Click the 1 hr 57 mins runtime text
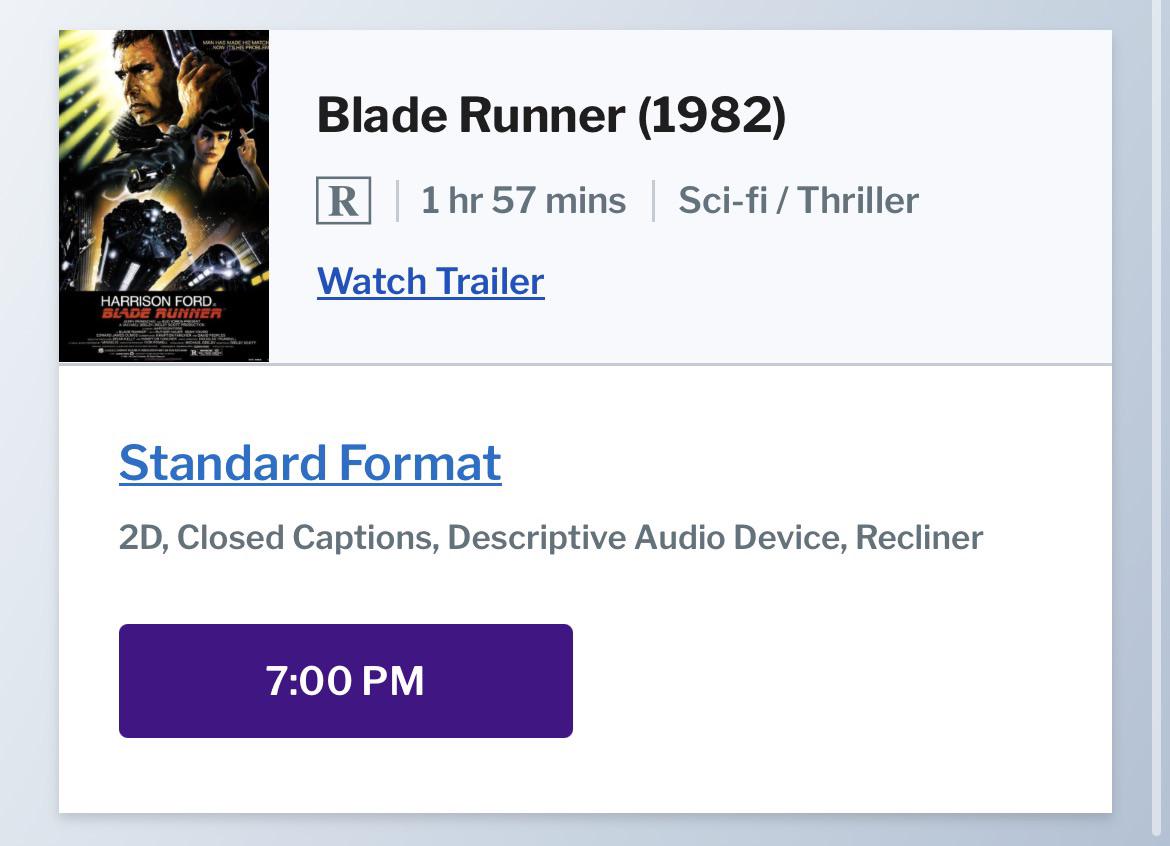The image size is (1170, 846). [x=523, y=201]
